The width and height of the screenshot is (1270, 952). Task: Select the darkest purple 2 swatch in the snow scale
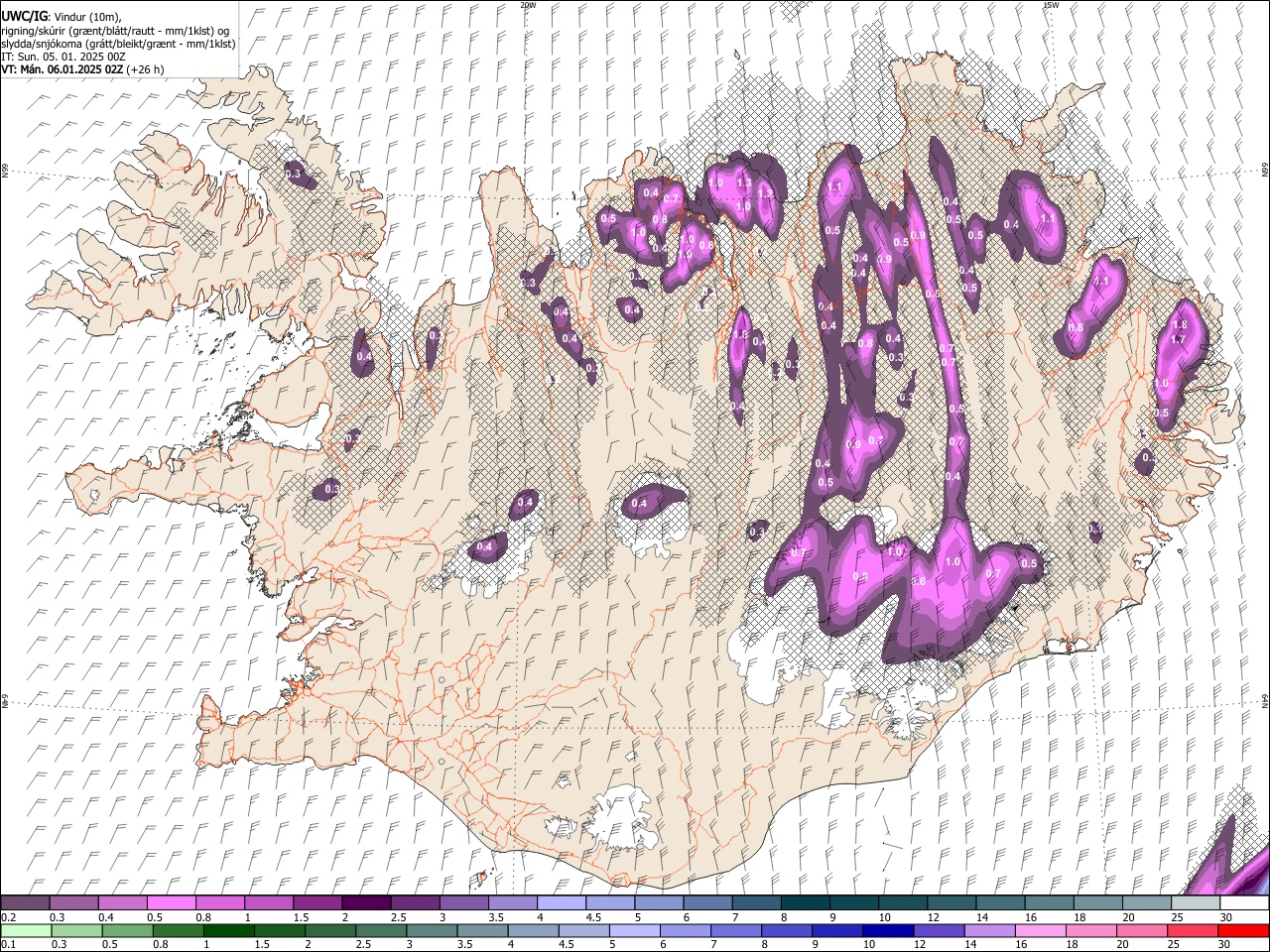pos(365,903)
